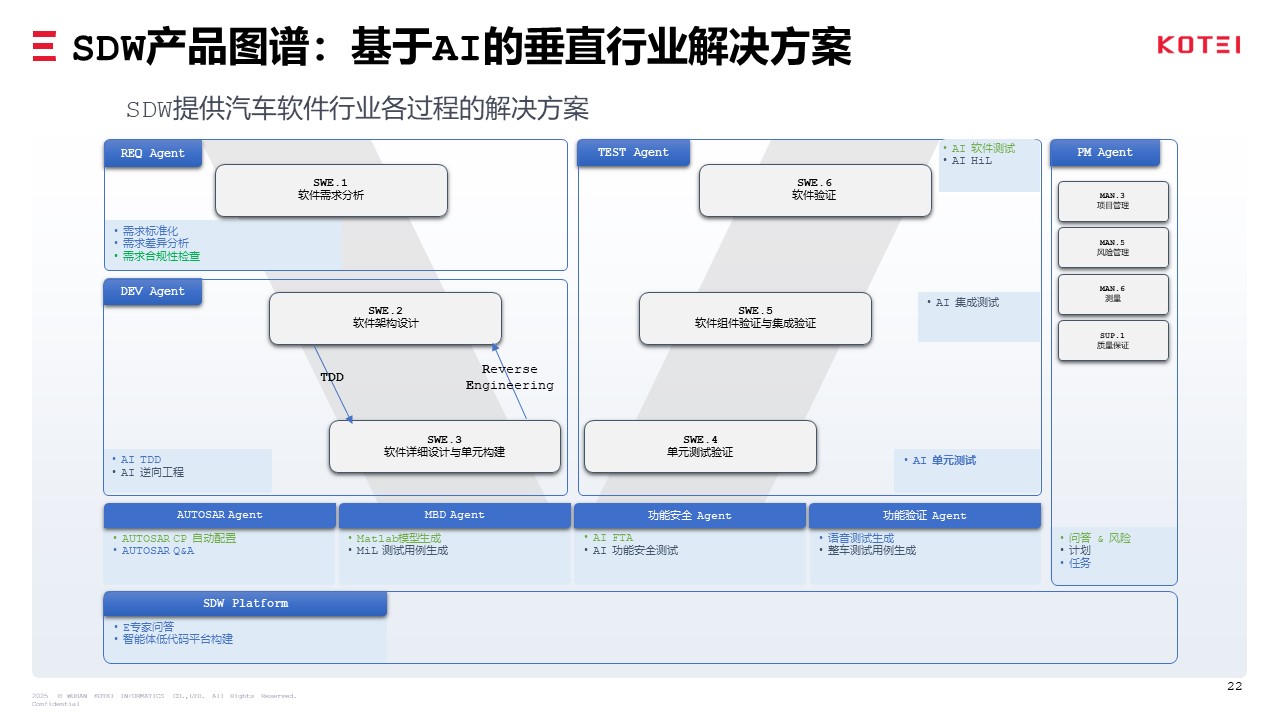Click the SWE.3 软件详细设计与单元构建 box
Screen dimensions: 1280x720
click(445, 446)
